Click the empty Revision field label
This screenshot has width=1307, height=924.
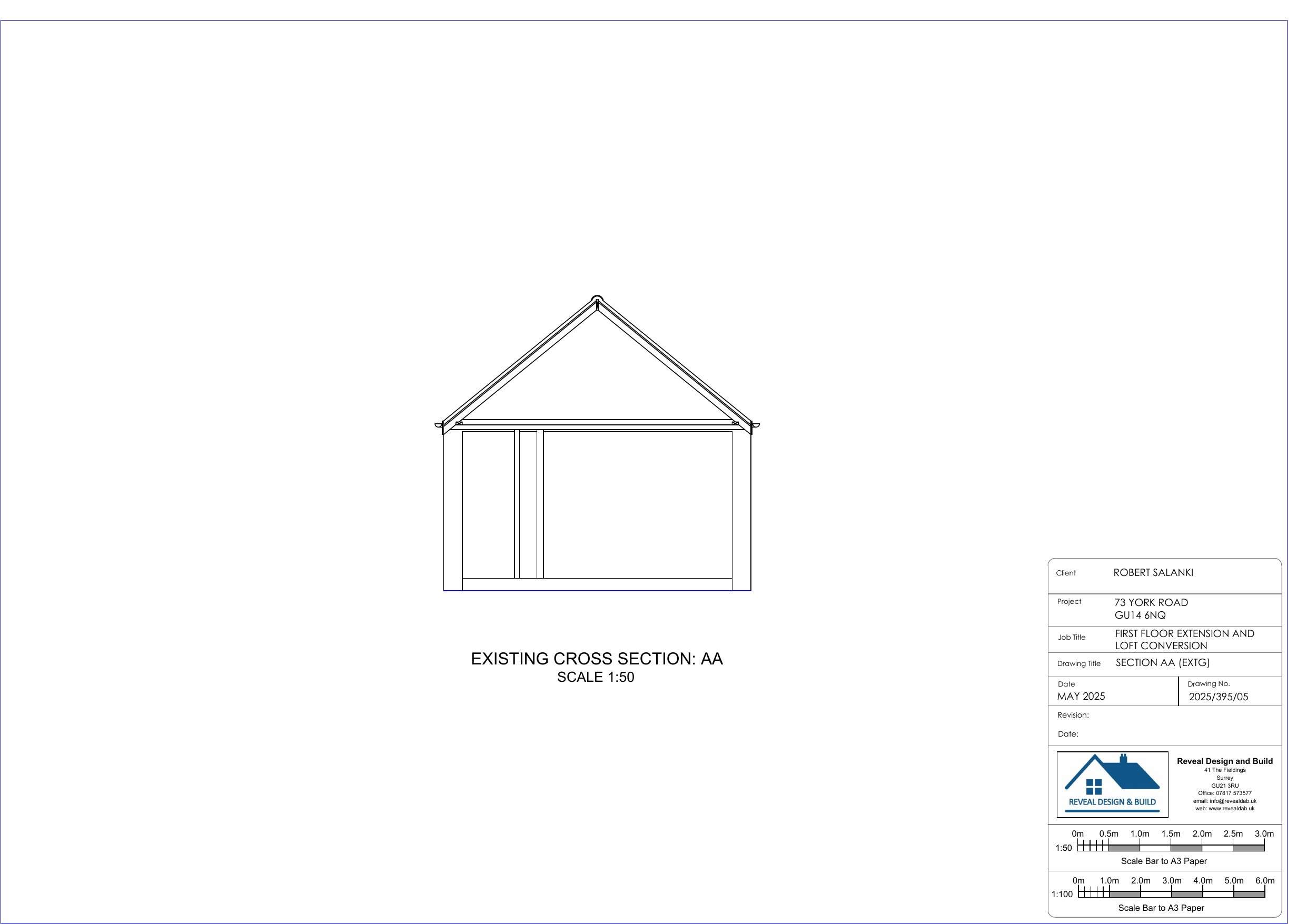point(1073,715)
